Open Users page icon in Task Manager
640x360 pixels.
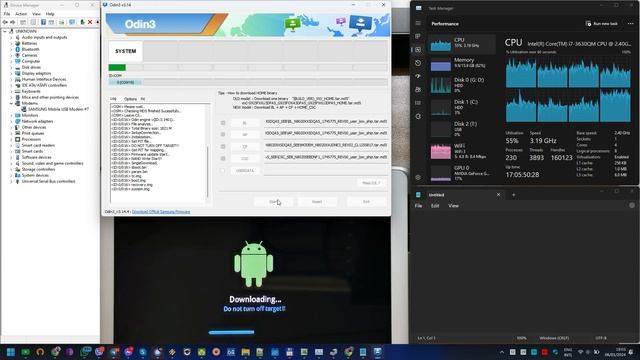pyautogui.click(x=418, y=89)
